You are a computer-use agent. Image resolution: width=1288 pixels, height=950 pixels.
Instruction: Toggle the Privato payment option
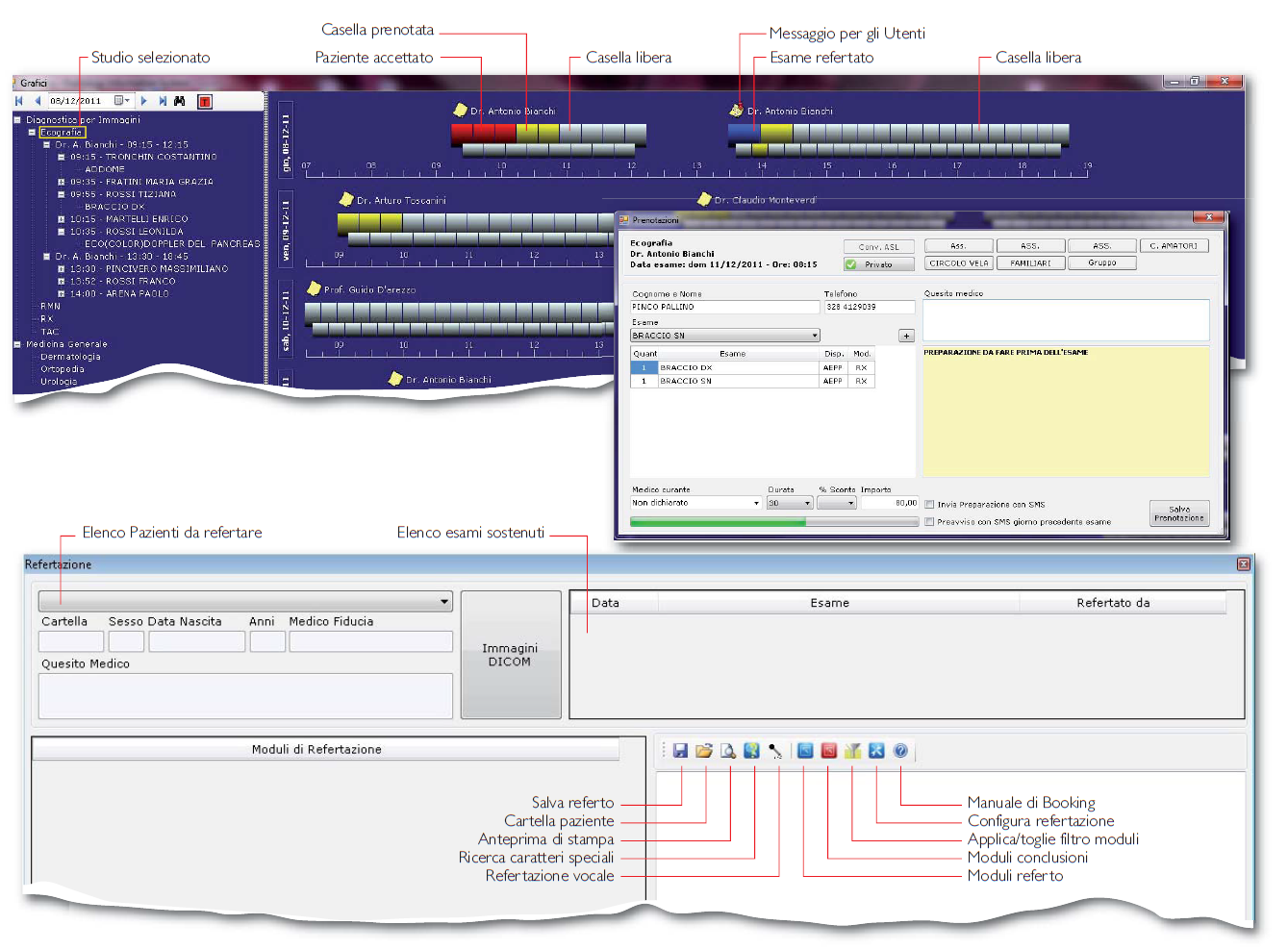pyautogui.click(x=879, y=264)
